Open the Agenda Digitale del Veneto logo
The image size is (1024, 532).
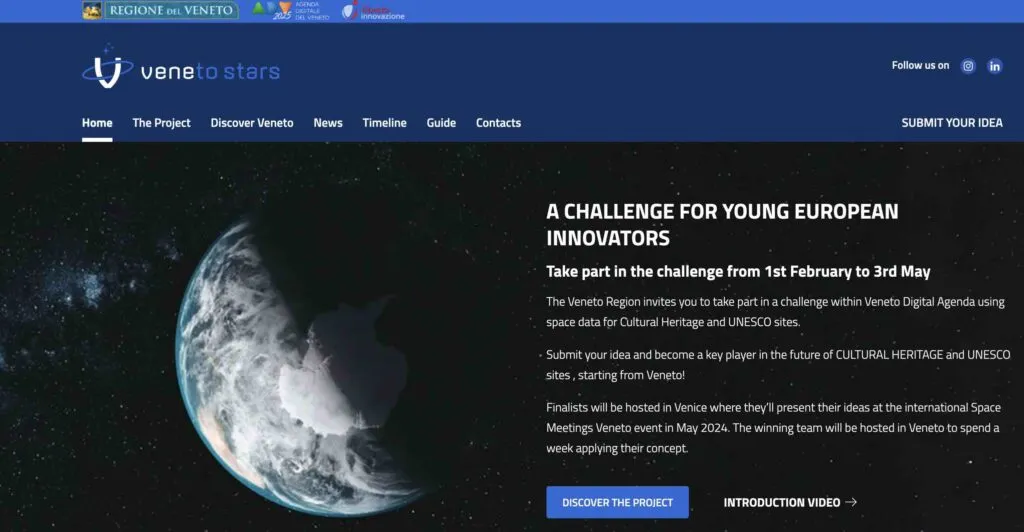point(291,10)
